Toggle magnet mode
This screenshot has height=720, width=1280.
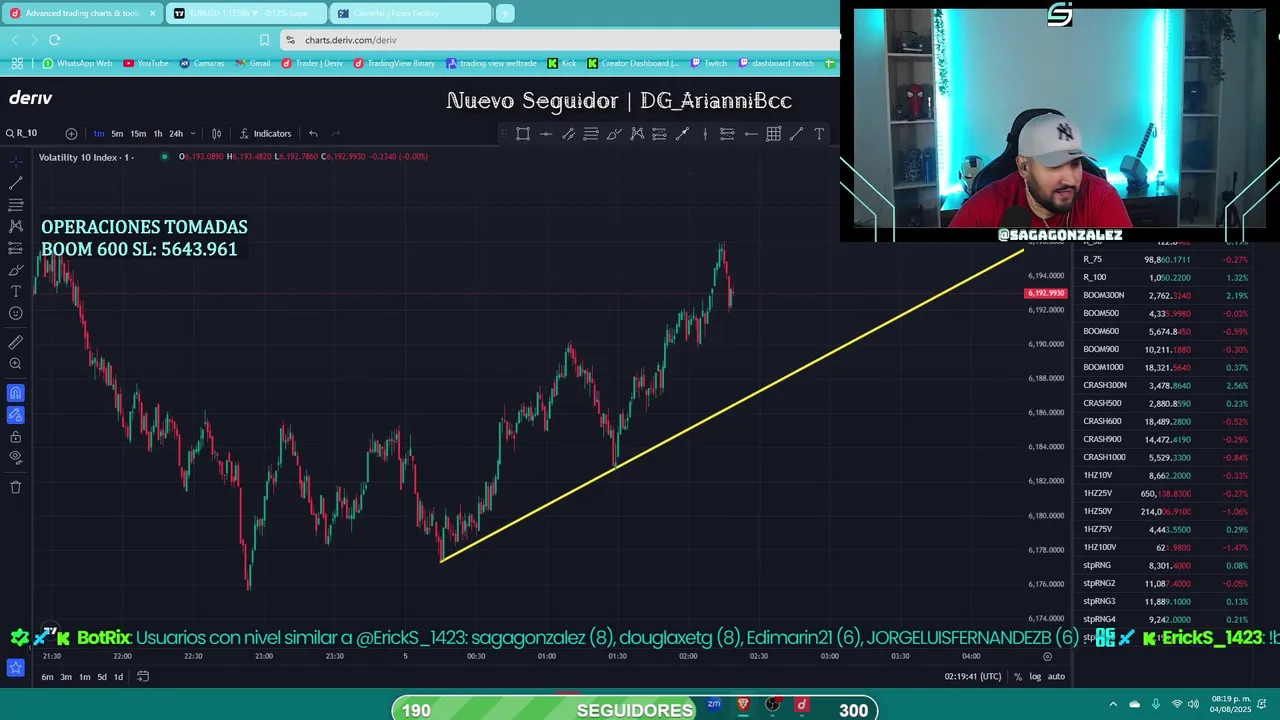[16, 393]
